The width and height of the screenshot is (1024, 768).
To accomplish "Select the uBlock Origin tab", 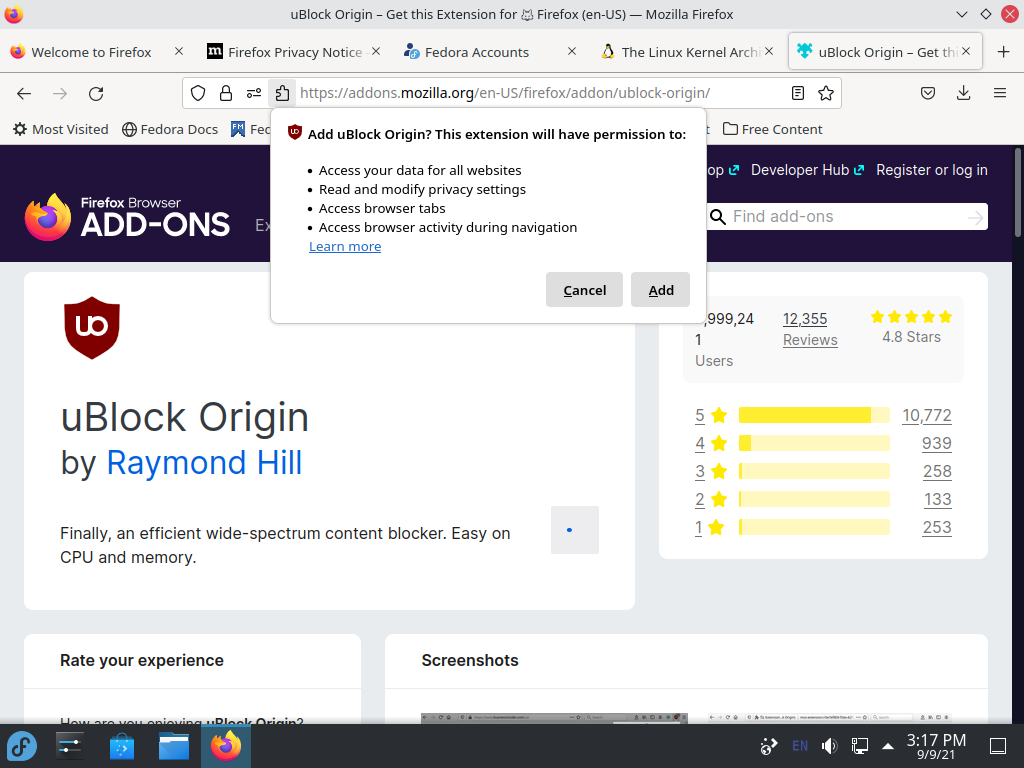I will pyautogui.click(x=885, y=52).
